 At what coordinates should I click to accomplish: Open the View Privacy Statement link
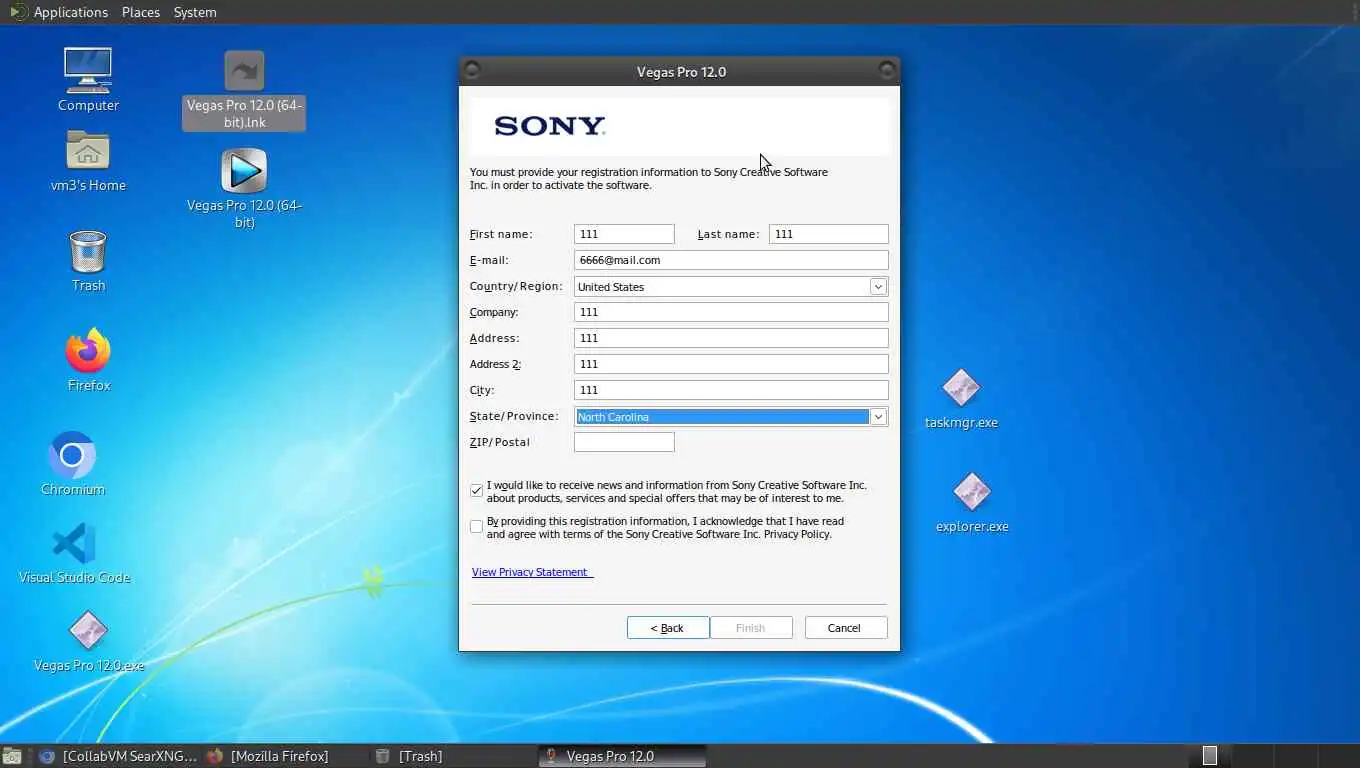tap(531, 572)
